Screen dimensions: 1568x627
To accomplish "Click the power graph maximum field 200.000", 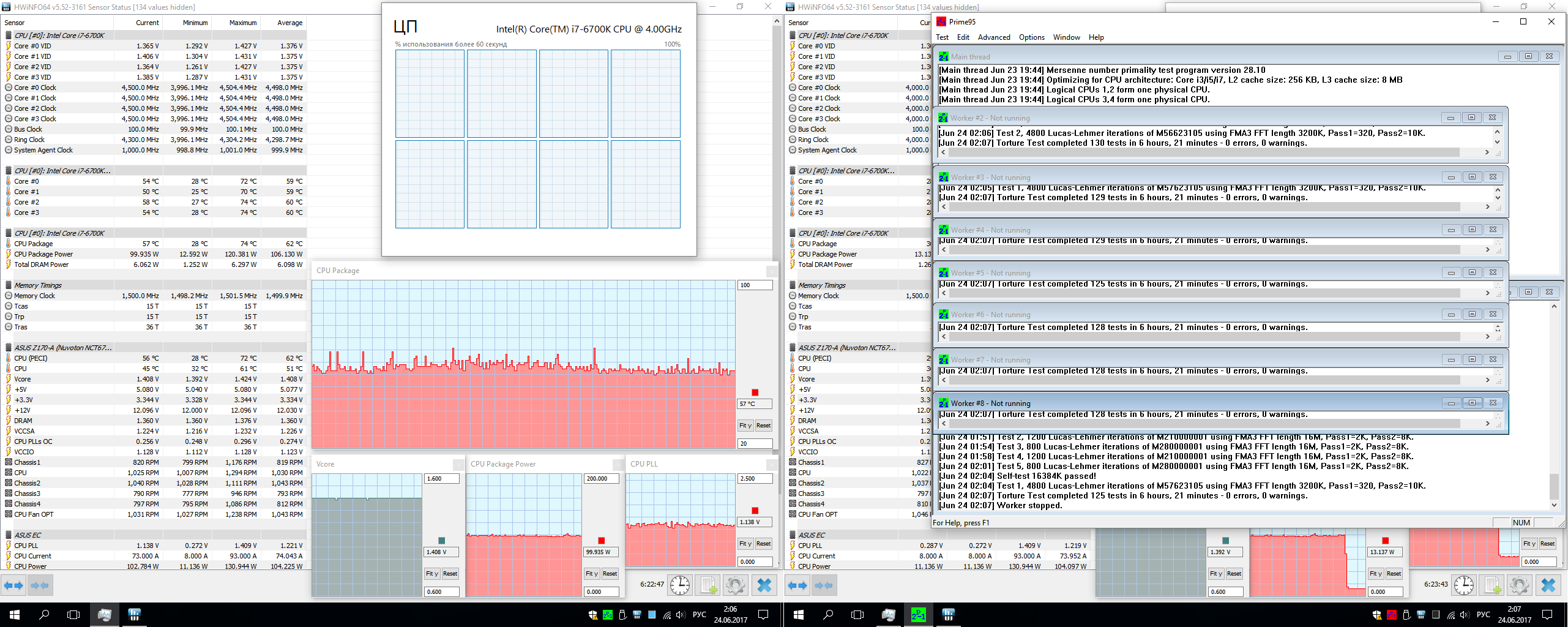I will (x=602, y=479).
